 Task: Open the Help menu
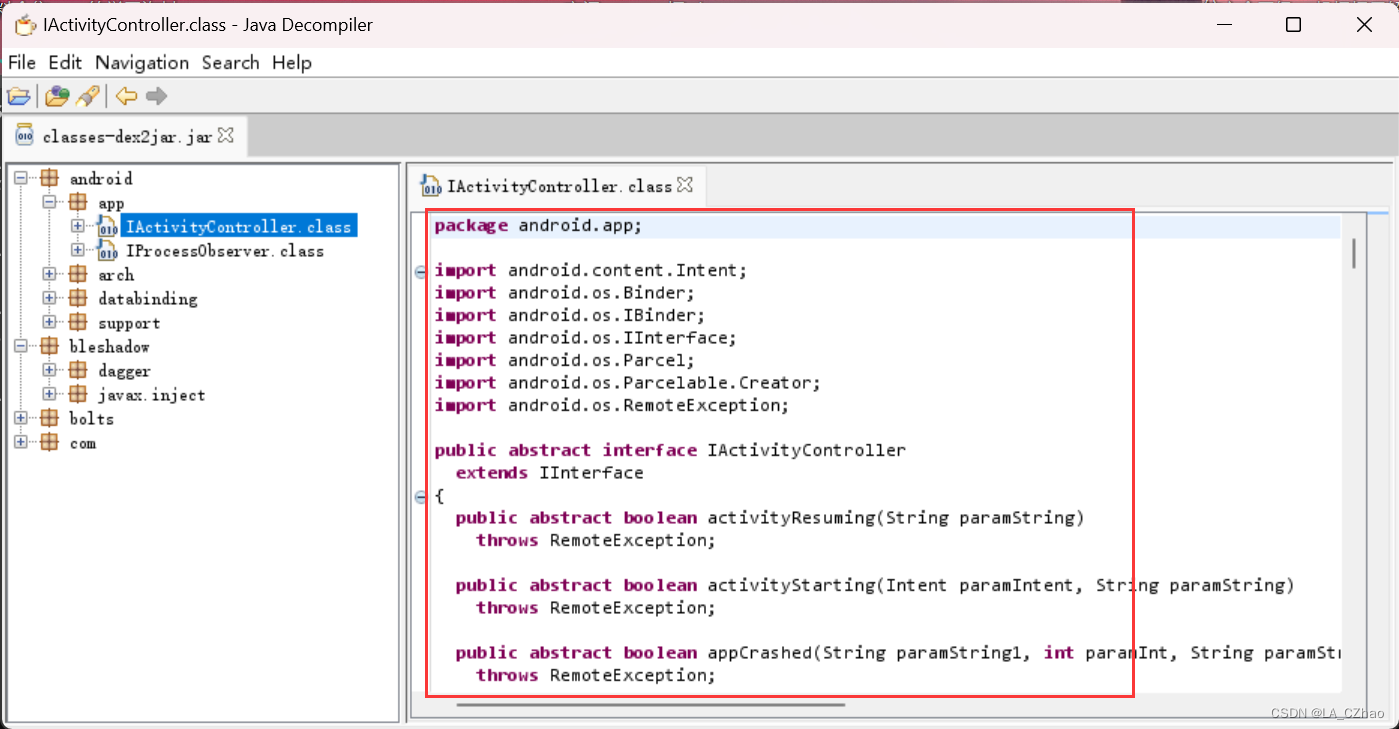pos(292,62)
